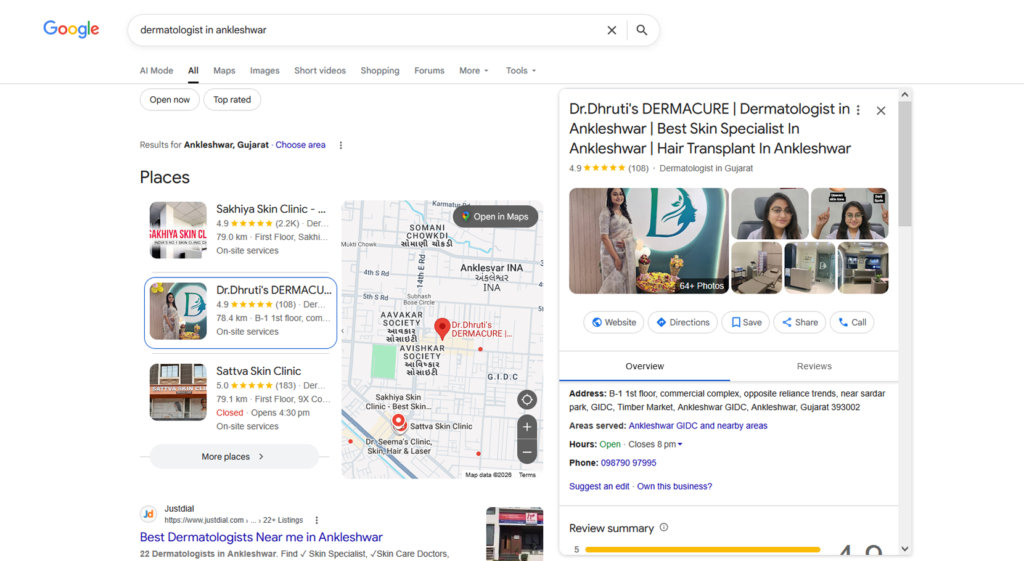Screen dimensions: 1024x561
Task: Zoom in on the map
Action: pos(527,427)
